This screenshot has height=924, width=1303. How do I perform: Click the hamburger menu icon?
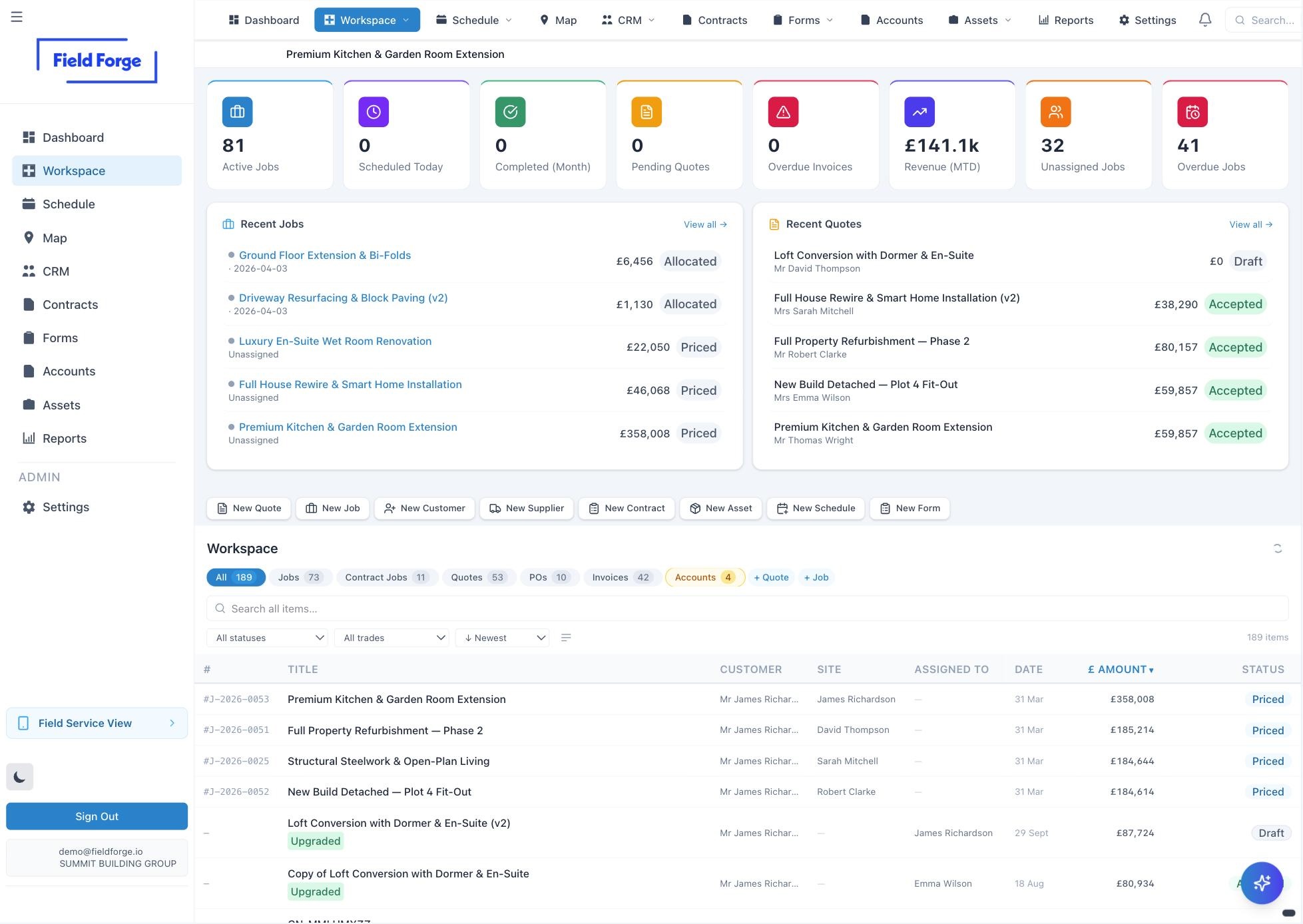click(17, 17)
